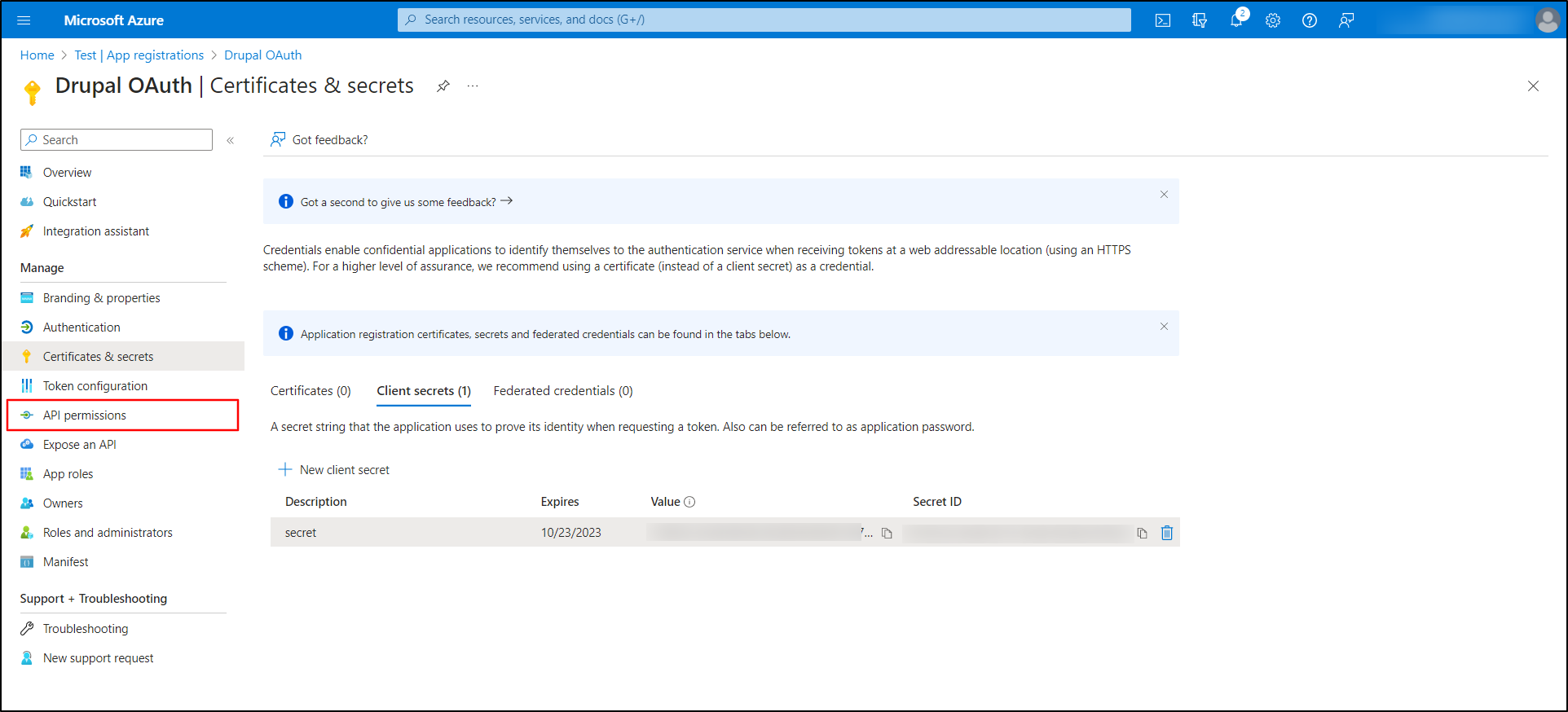Delete the client secret with trash icon
This screenshot has height=712, width=1568.
coord(1167,533)
